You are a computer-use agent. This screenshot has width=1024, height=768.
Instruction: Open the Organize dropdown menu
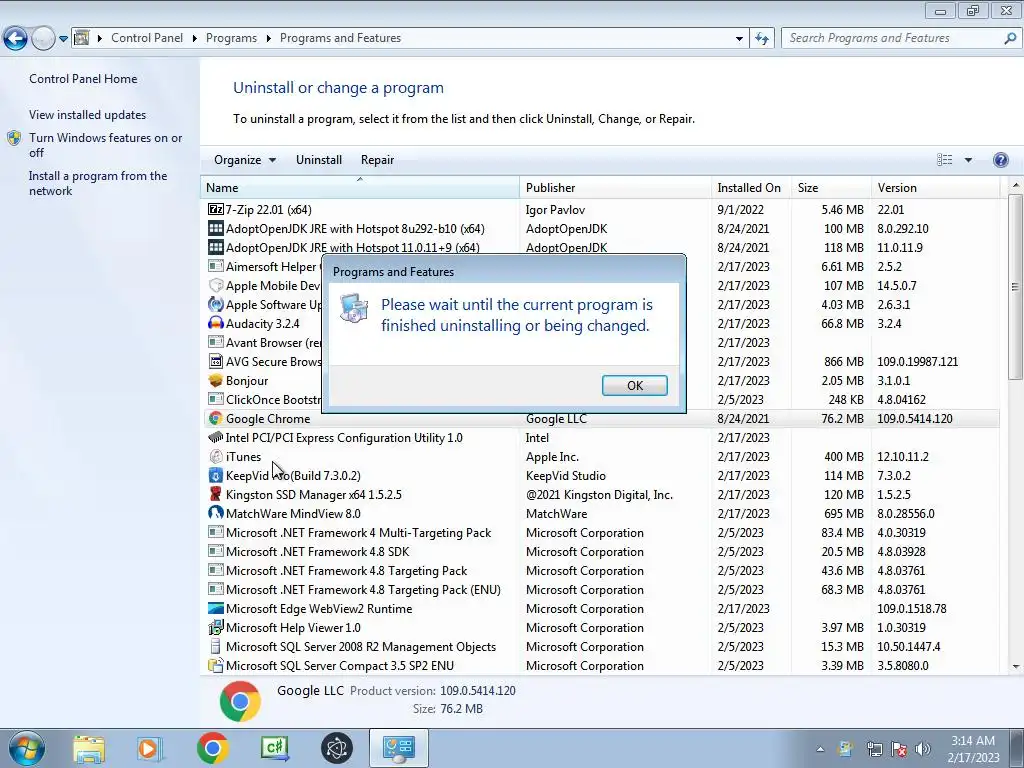click(245, 160)
